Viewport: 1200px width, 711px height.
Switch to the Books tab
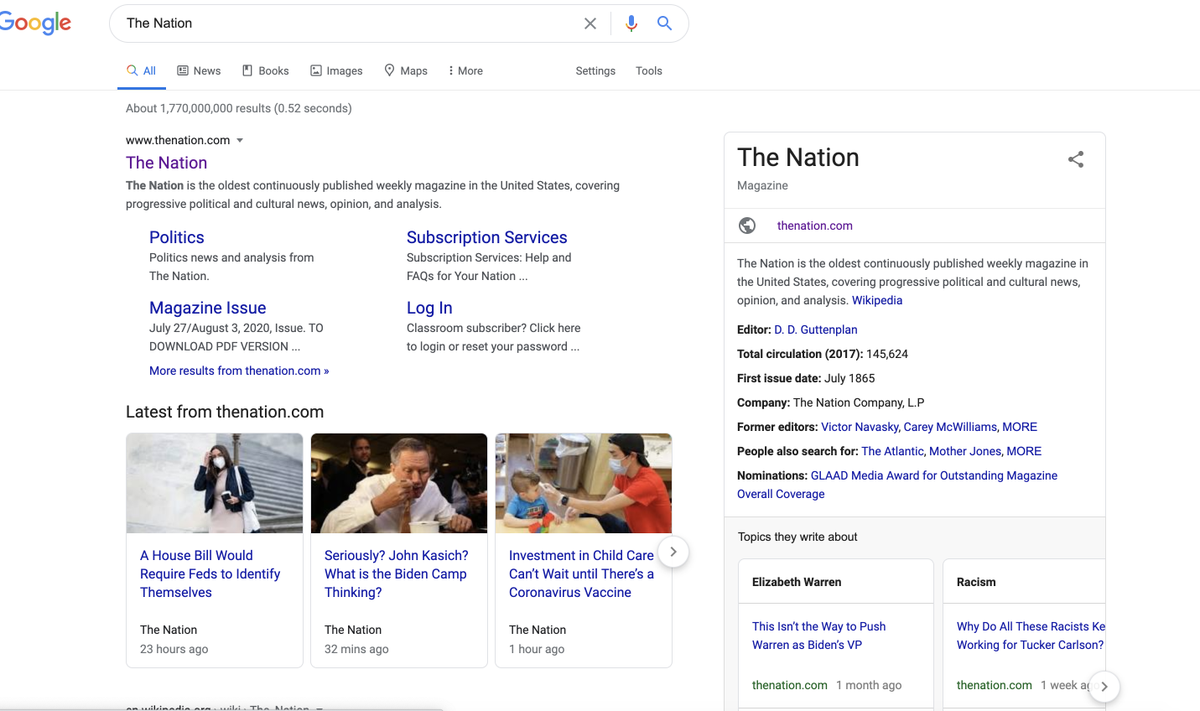(x=265, y=71)
